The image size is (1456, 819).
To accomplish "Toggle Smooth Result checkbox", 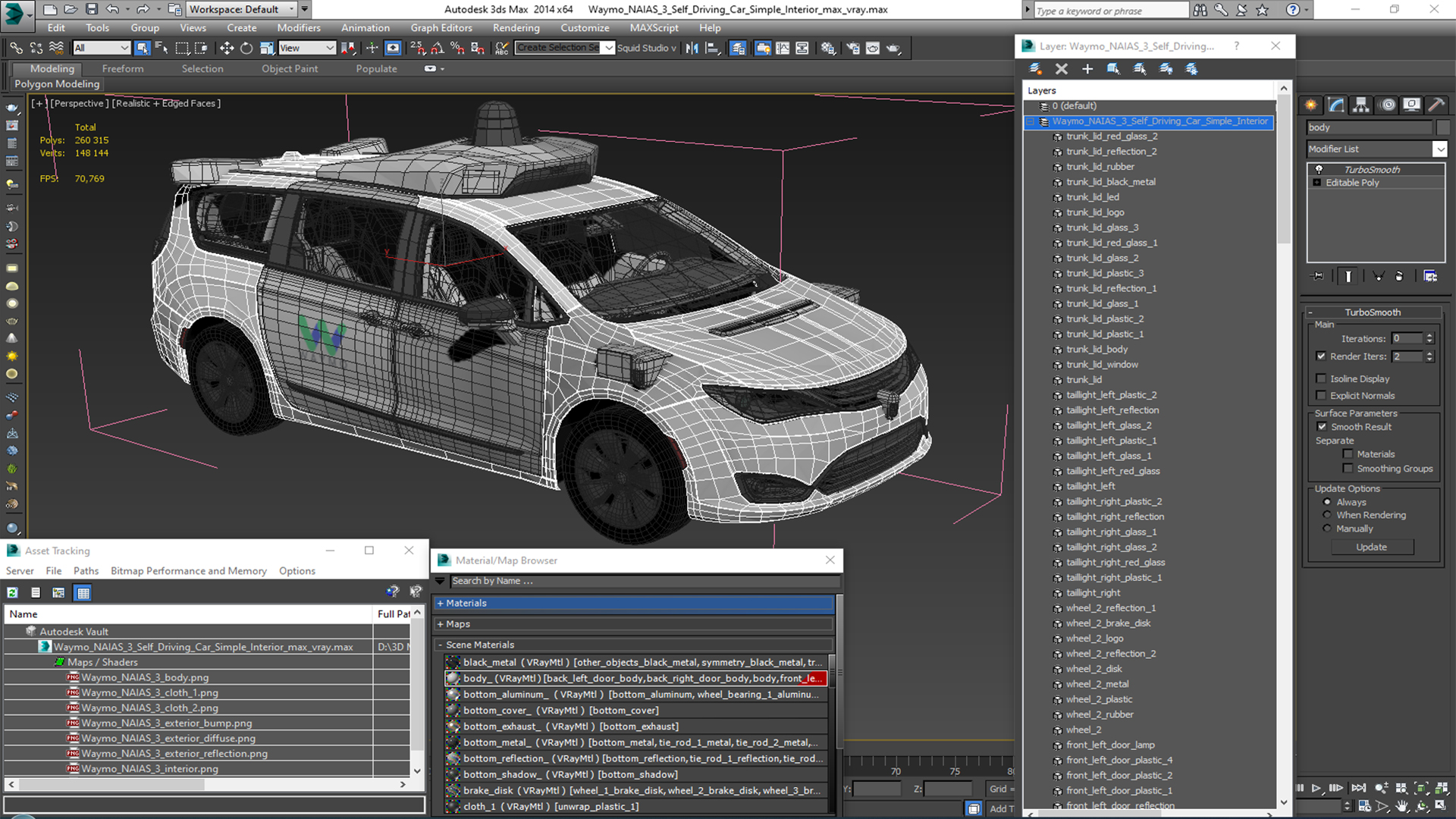I will click(1323, 427).
